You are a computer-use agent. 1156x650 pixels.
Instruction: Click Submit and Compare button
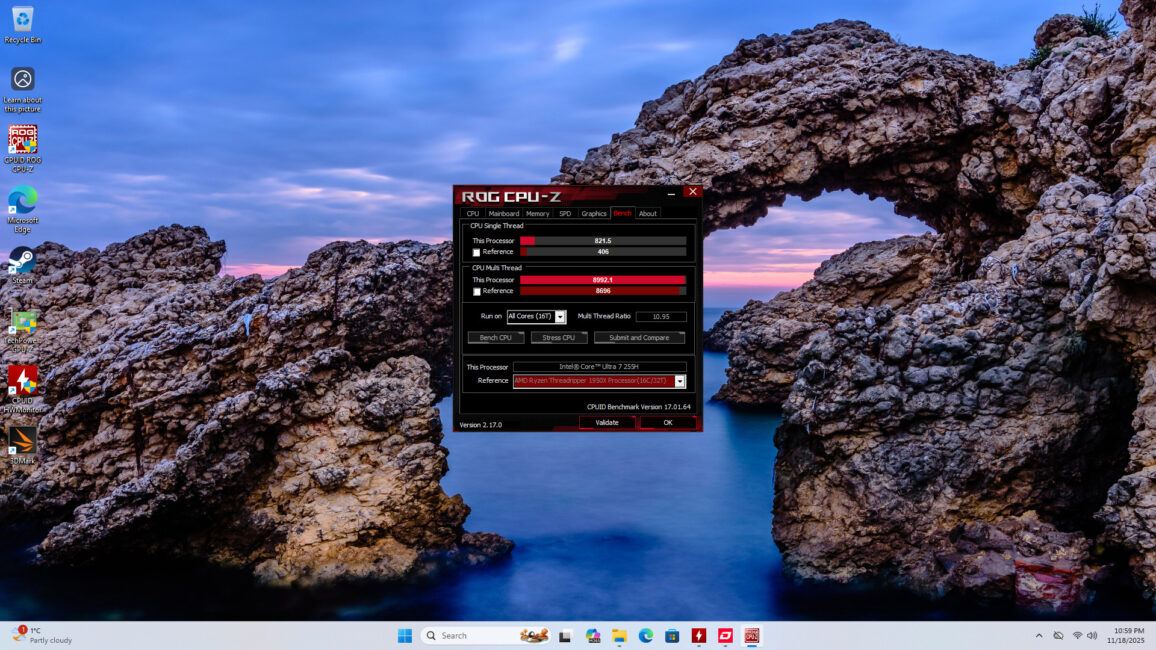coord(639,338)
